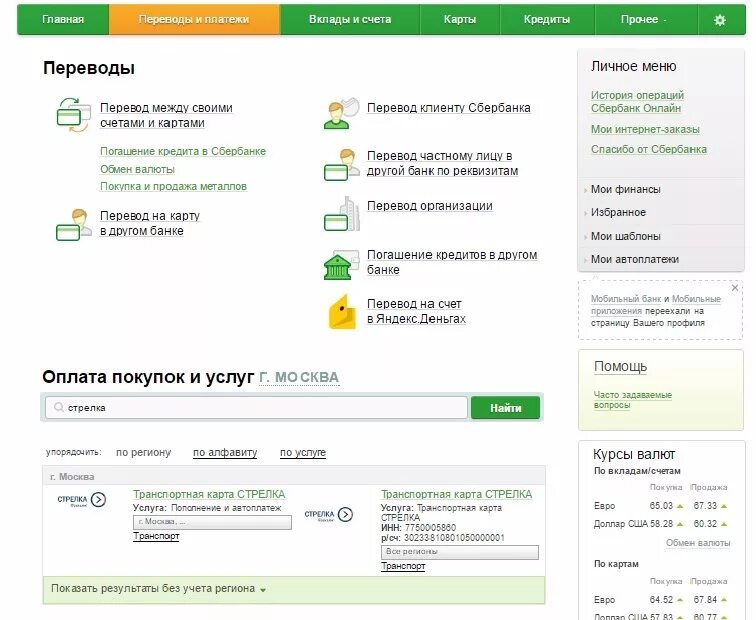Open Спасибо от Сбербанка link
Viewport: 756px width, 620px height.
pyautogui.click(x=649, y=149)
